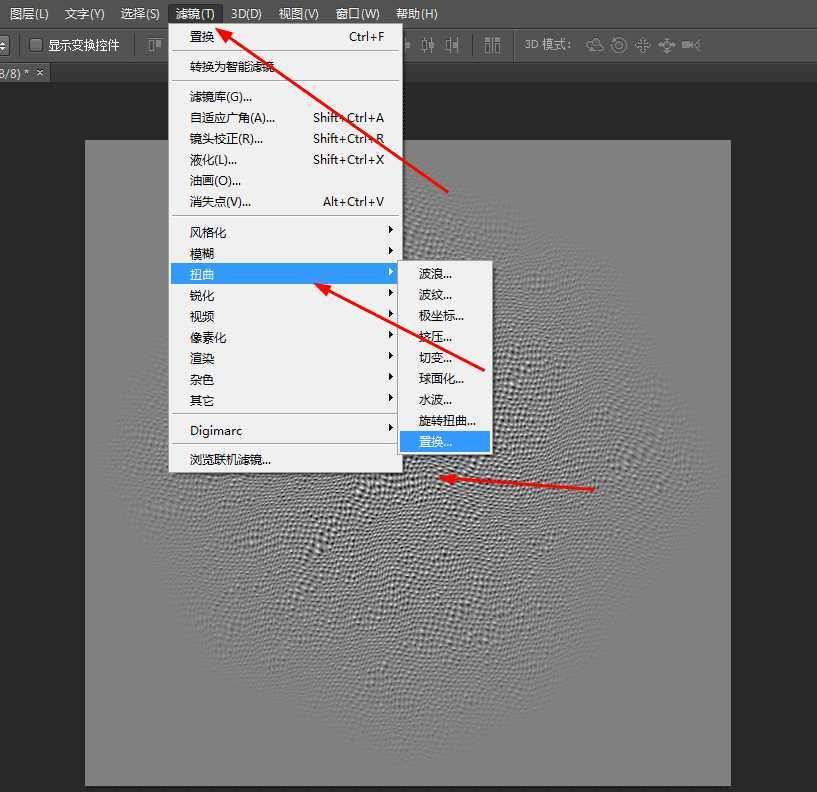The image size is (817, 792).
Task: Select 球面化 in the distort submenu
Action: (x=438, y=378)
